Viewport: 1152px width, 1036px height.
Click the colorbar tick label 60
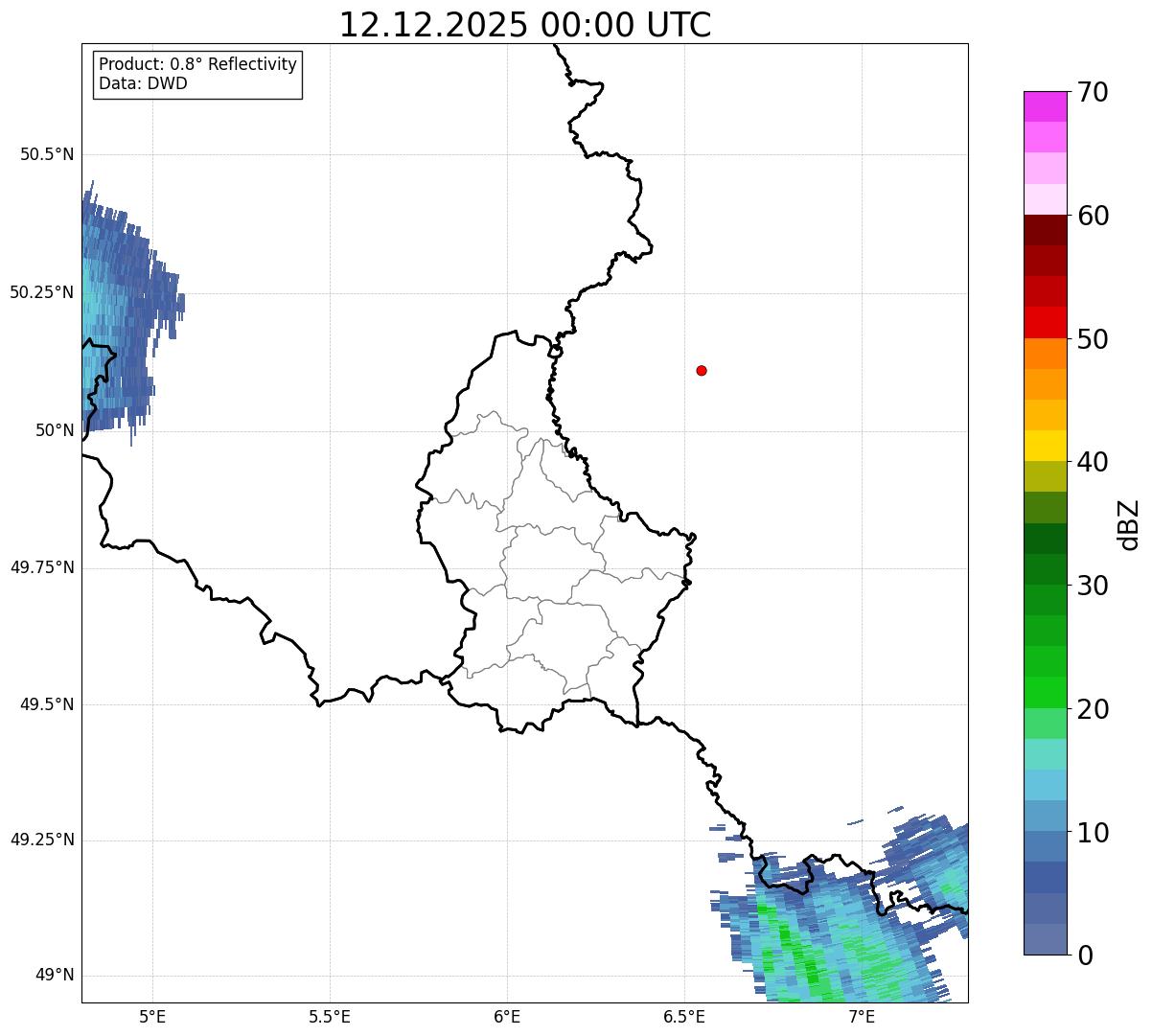click(1093, 216)
